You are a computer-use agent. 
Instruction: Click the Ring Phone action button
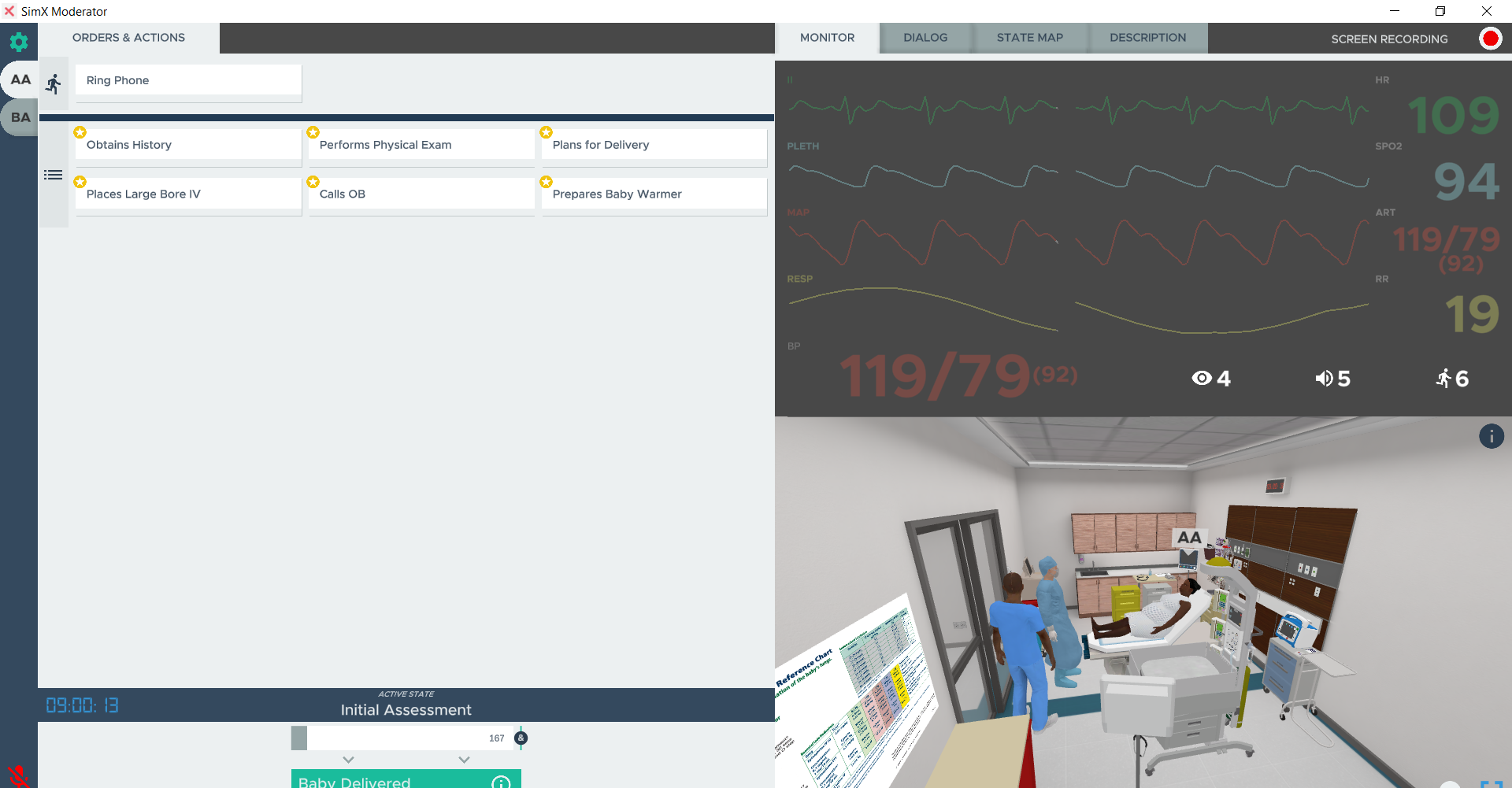coord(188,80)
